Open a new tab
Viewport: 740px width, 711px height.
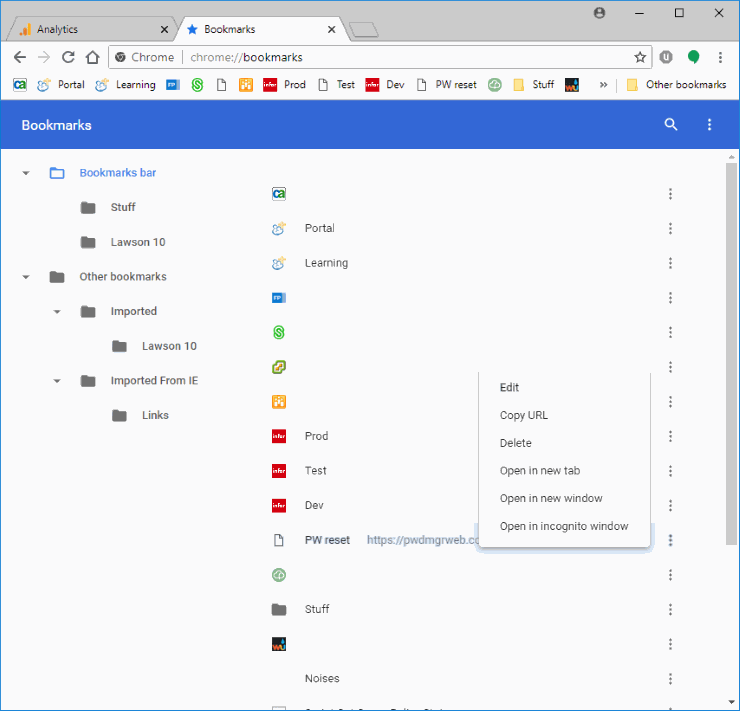tap(364, 30)
